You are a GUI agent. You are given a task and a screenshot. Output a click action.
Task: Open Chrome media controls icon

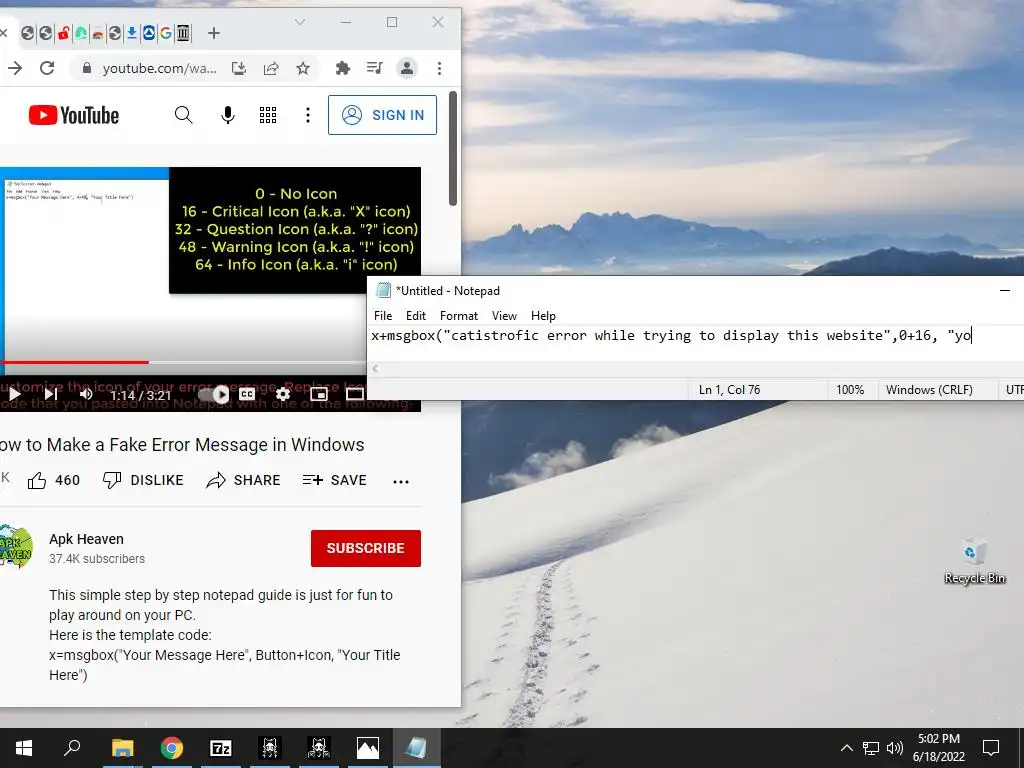point(375,68)
